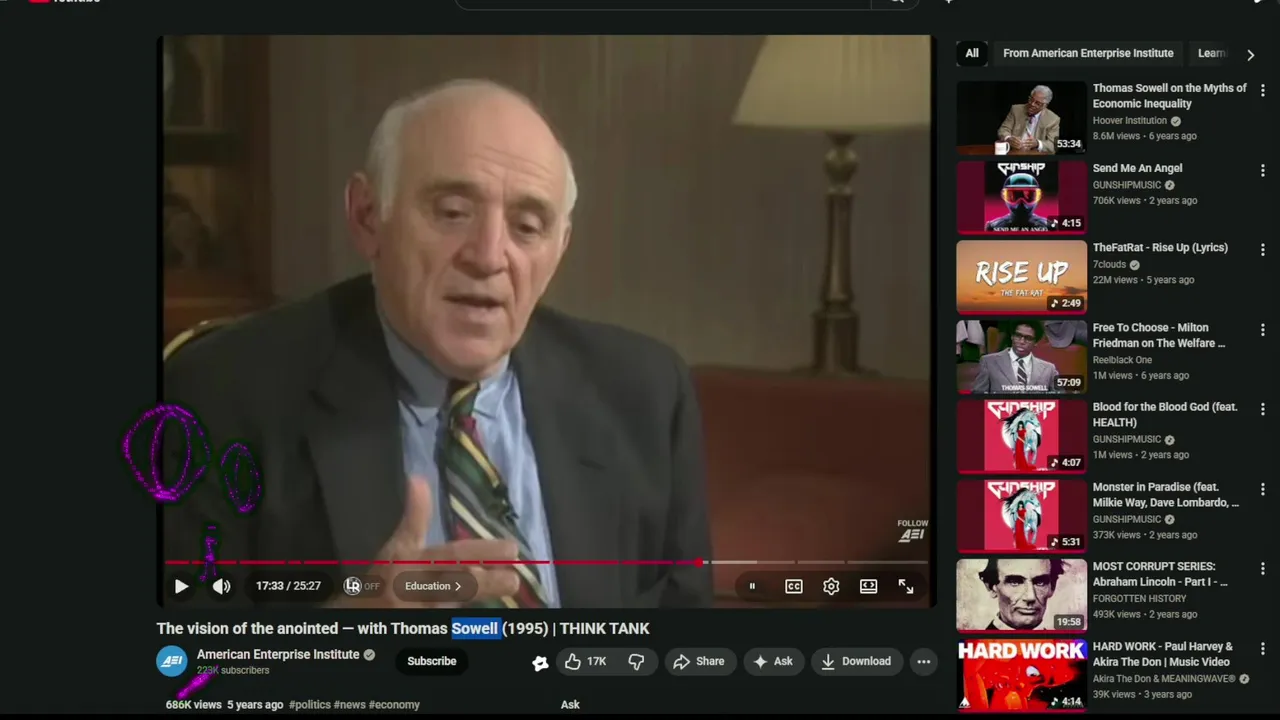The image size is (1280, 720).
Task: Click the 7clouds channel name
Action: 1109,265
